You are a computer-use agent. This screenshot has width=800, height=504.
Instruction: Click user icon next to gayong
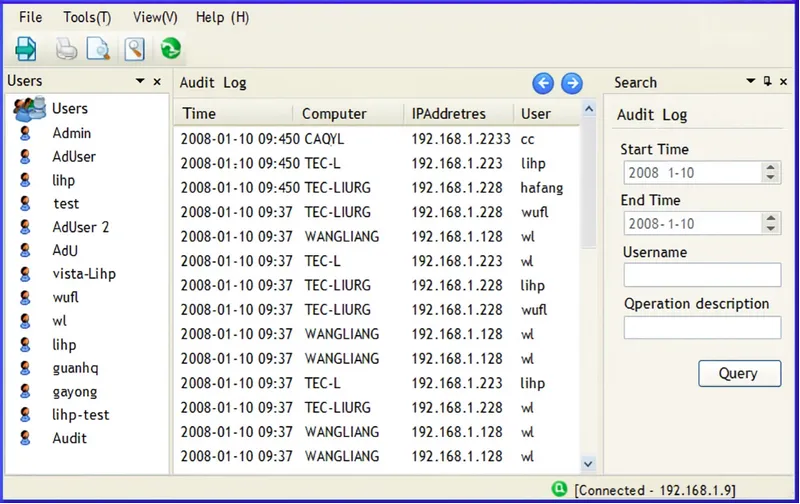pyautogui.click(x=24, y=391)
